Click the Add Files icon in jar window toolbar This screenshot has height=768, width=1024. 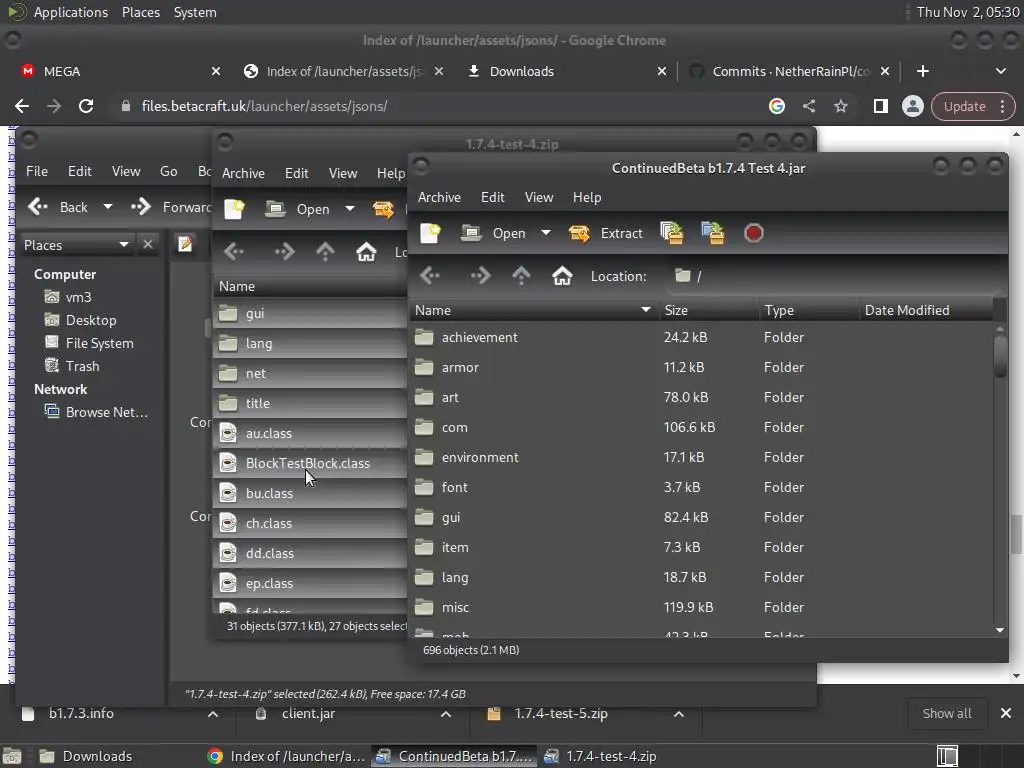pyautogui.click(x=672, y=233)
